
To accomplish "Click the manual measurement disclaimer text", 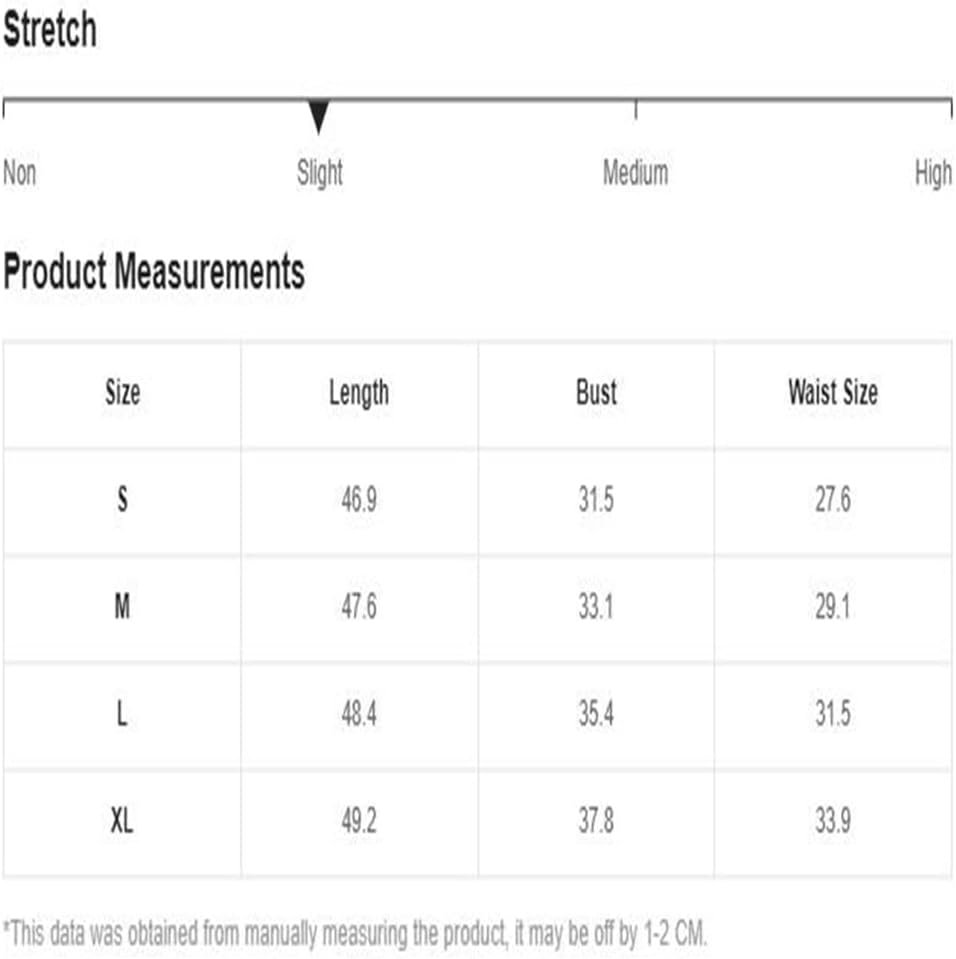I will coord(355,934).
